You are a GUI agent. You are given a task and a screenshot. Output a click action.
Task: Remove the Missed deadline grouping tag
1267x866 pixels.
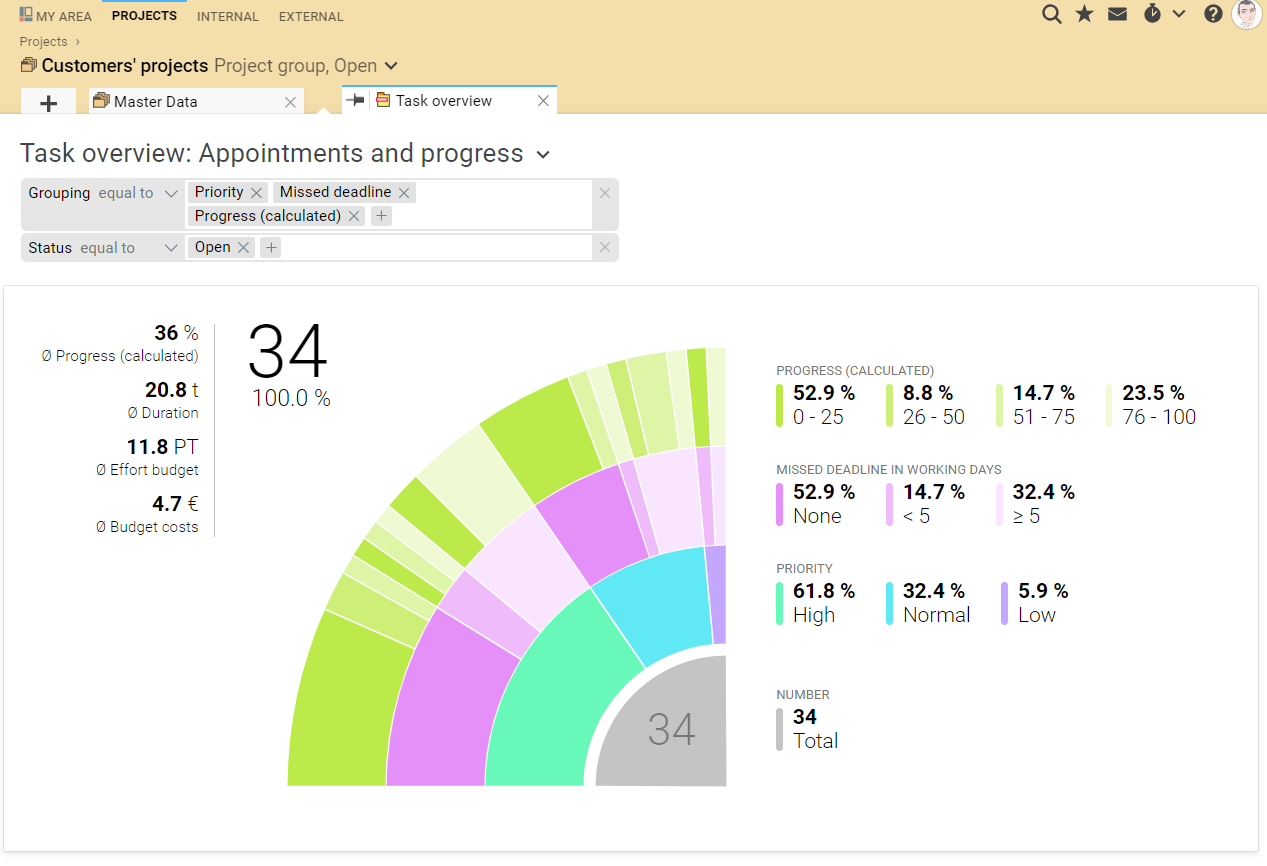(x=404, y=193)
